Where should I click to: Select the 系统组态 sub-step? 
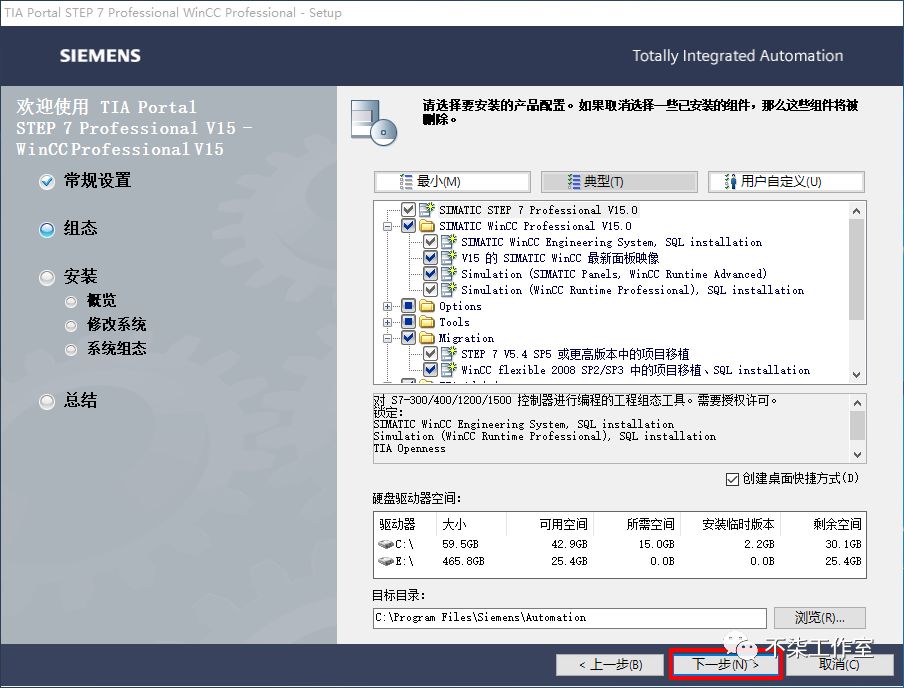[x=106, y=349]
